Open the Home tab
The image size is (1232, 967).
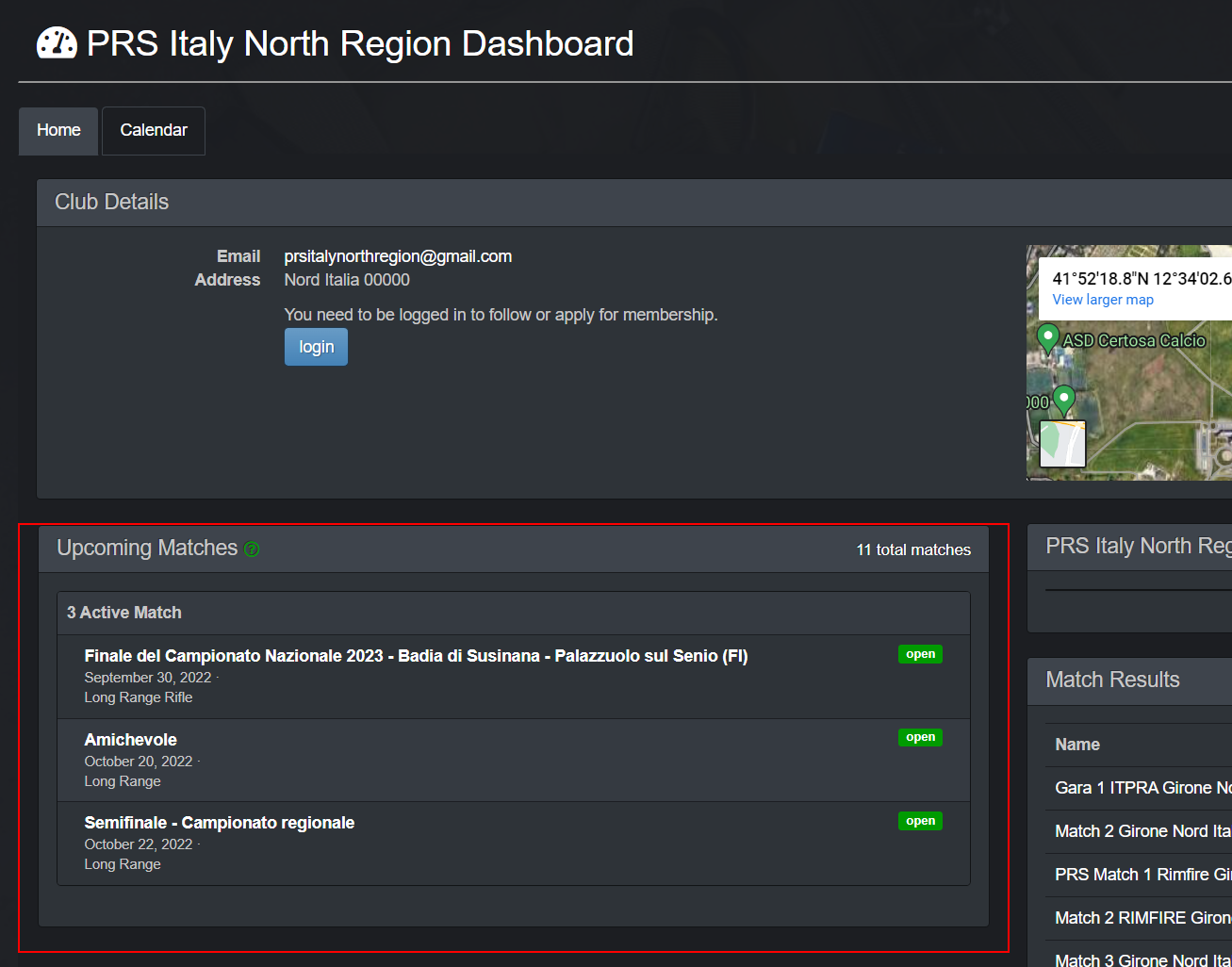coord(58,130)
